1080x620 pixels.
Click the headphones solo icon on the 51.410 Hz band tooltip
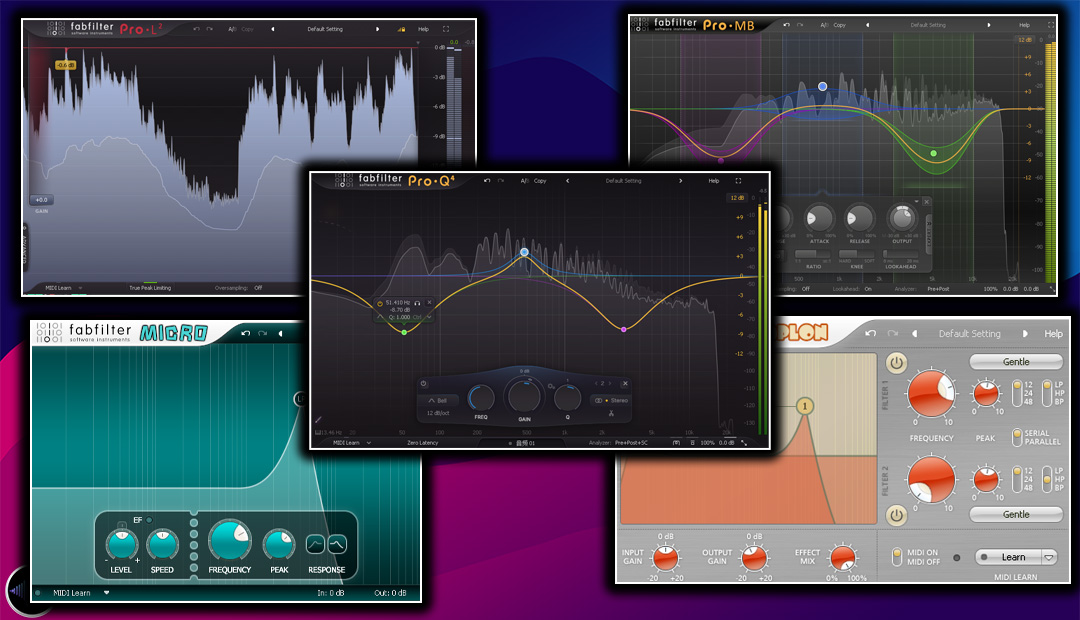417,302
